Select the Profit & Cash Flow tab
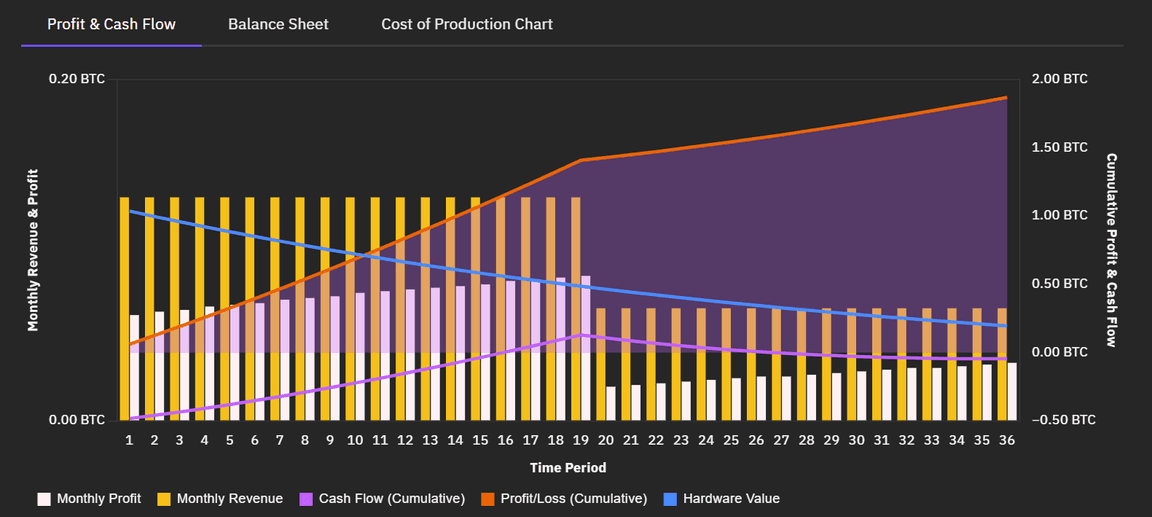1152x517 pixels. (111, 24)
